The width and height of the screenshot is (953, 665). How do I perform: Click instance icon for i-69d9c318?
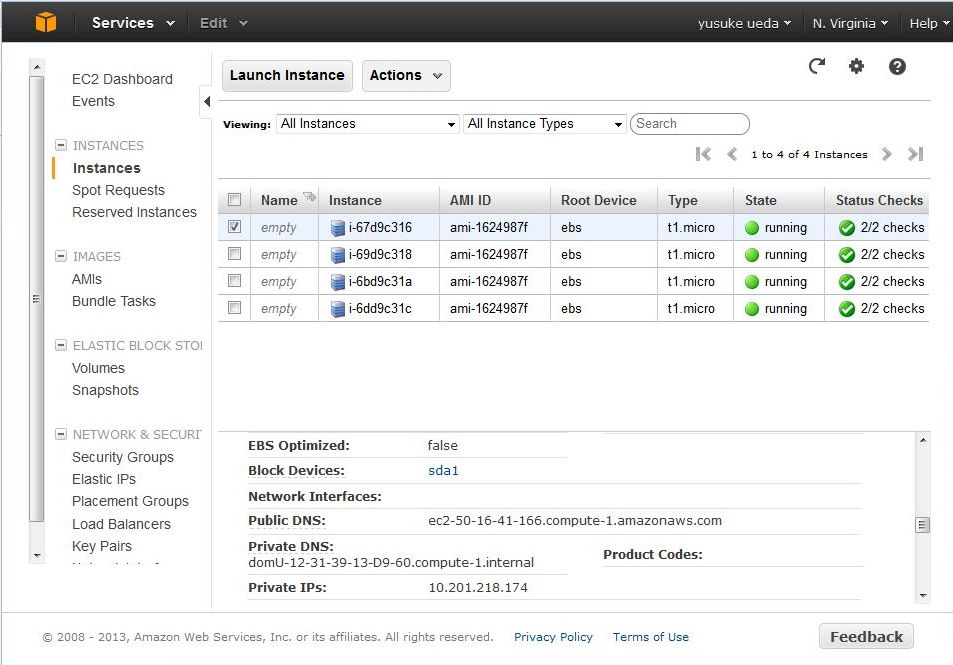tap(337, 255)
